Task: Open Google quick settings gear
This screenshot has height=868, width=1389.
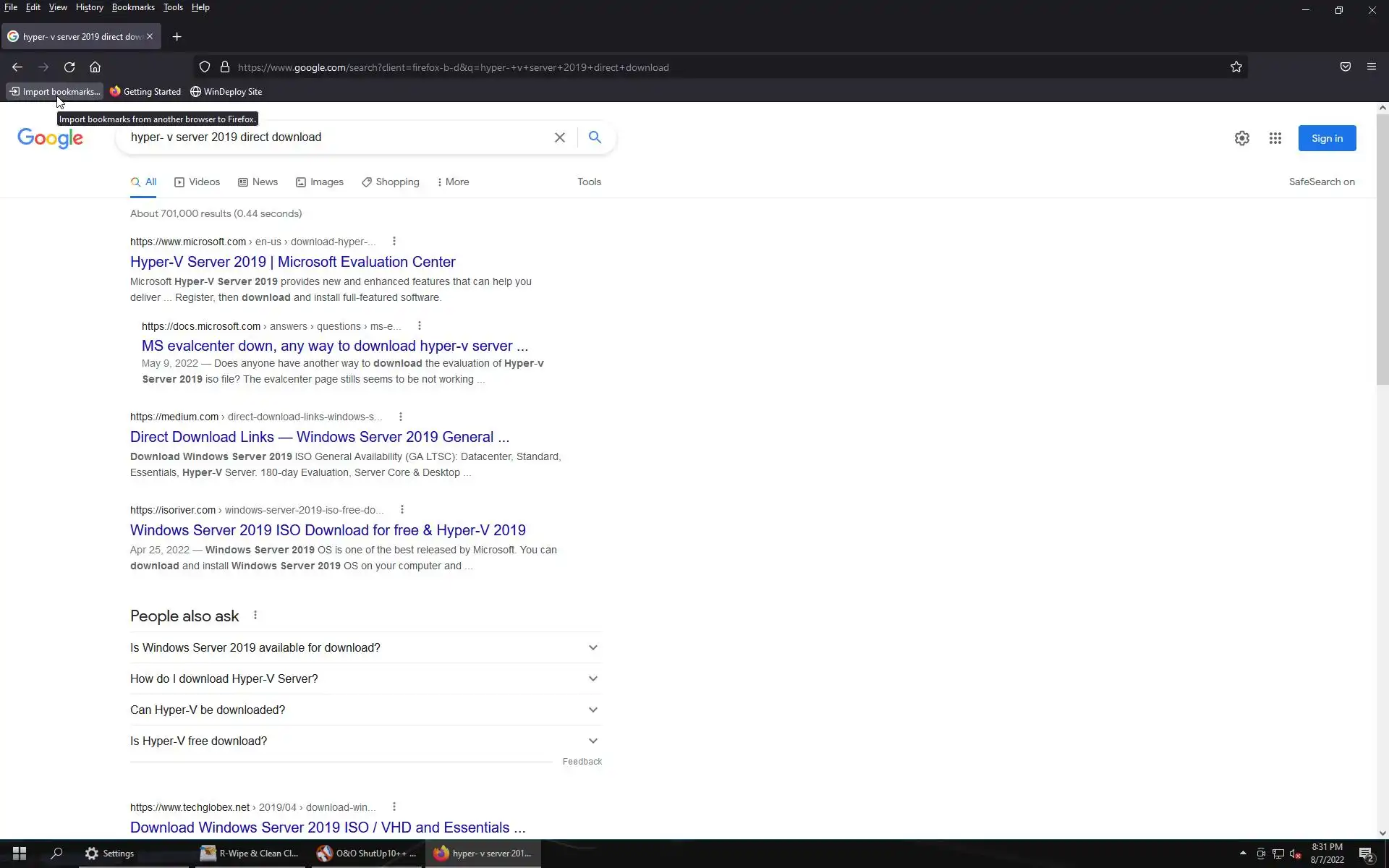Action: (1241, 138)
